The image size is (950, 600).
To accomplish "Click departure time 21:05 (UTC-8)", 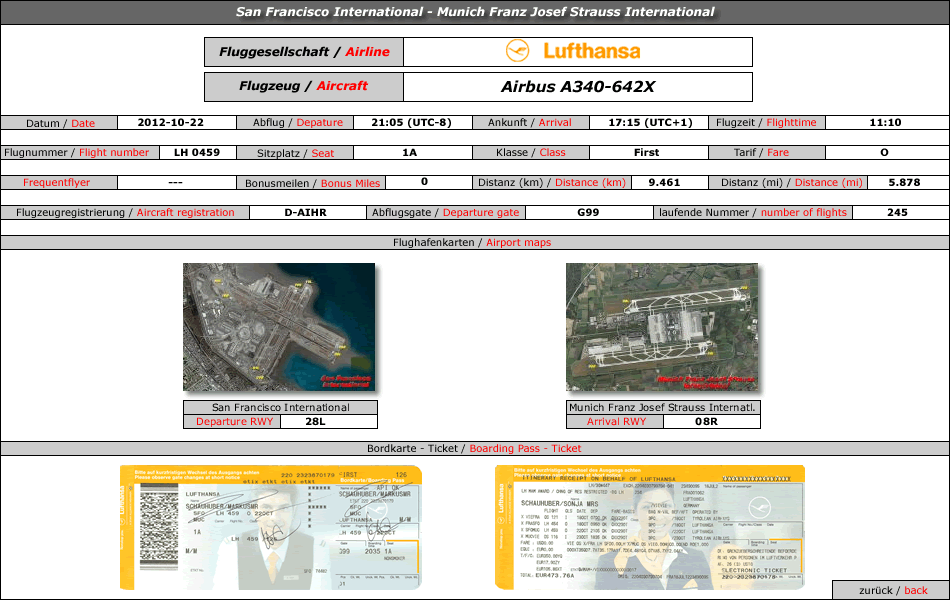I will (x=411, y=122).
